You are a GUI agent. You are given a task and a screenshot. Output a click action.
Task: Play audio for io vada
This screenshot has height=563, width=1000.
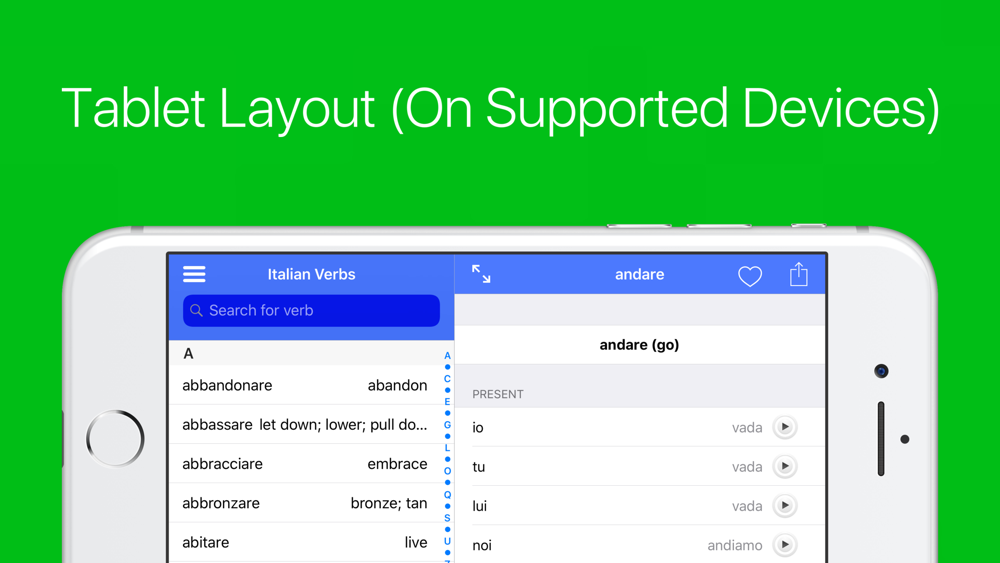click(784, 427)
